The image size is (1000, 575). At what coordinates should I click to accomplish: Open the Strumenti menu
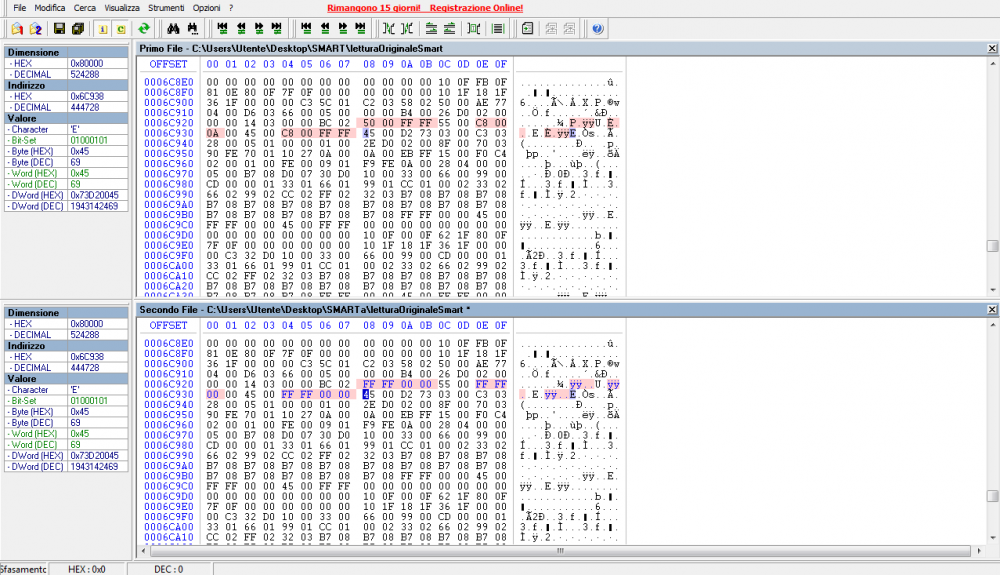pos(164,8)
